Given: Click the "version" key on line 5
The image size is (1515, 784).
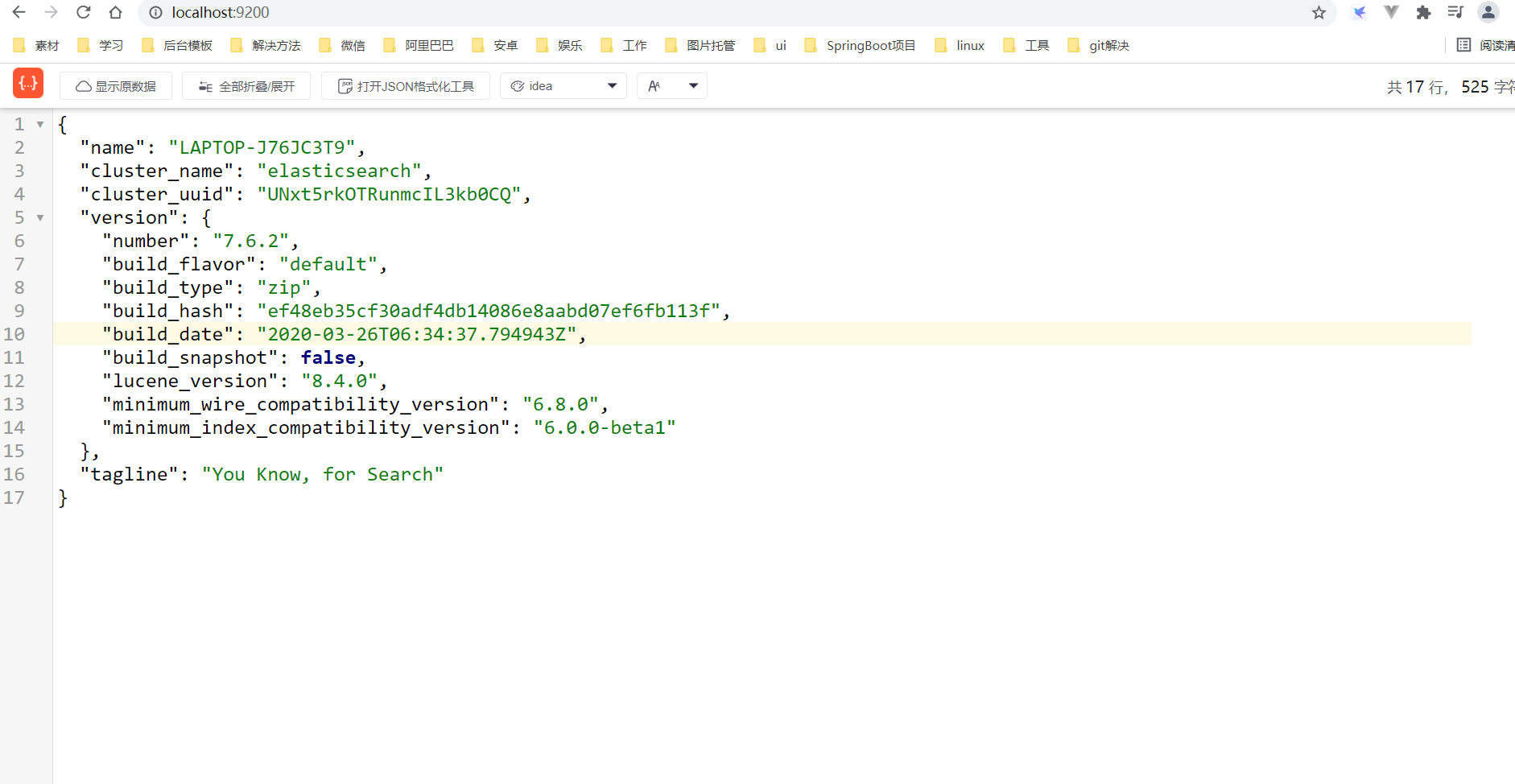Looking at the screenshot, I should 129,218.
